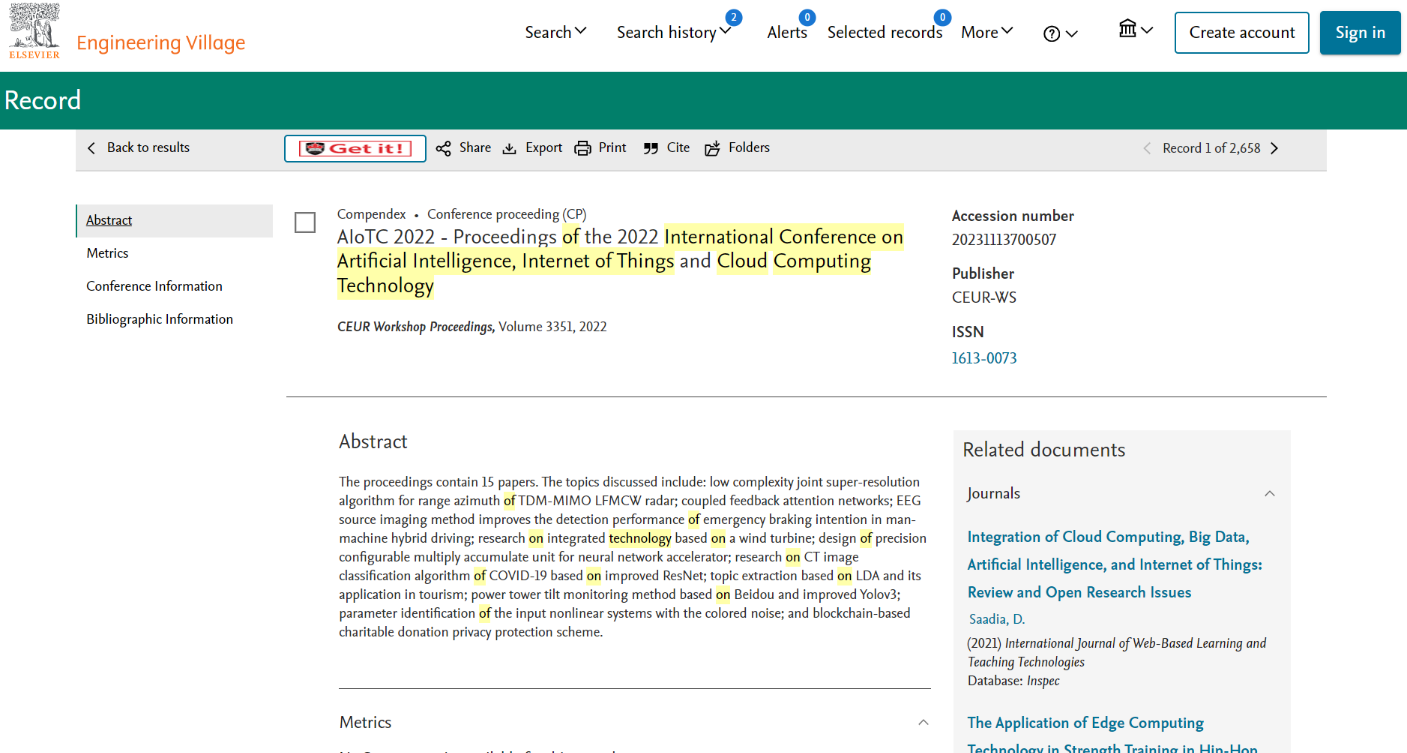The height and width of the screenshot is (753, 1407).
Task: Click the Get it! full-text button
Action: [x=355, y=148]
